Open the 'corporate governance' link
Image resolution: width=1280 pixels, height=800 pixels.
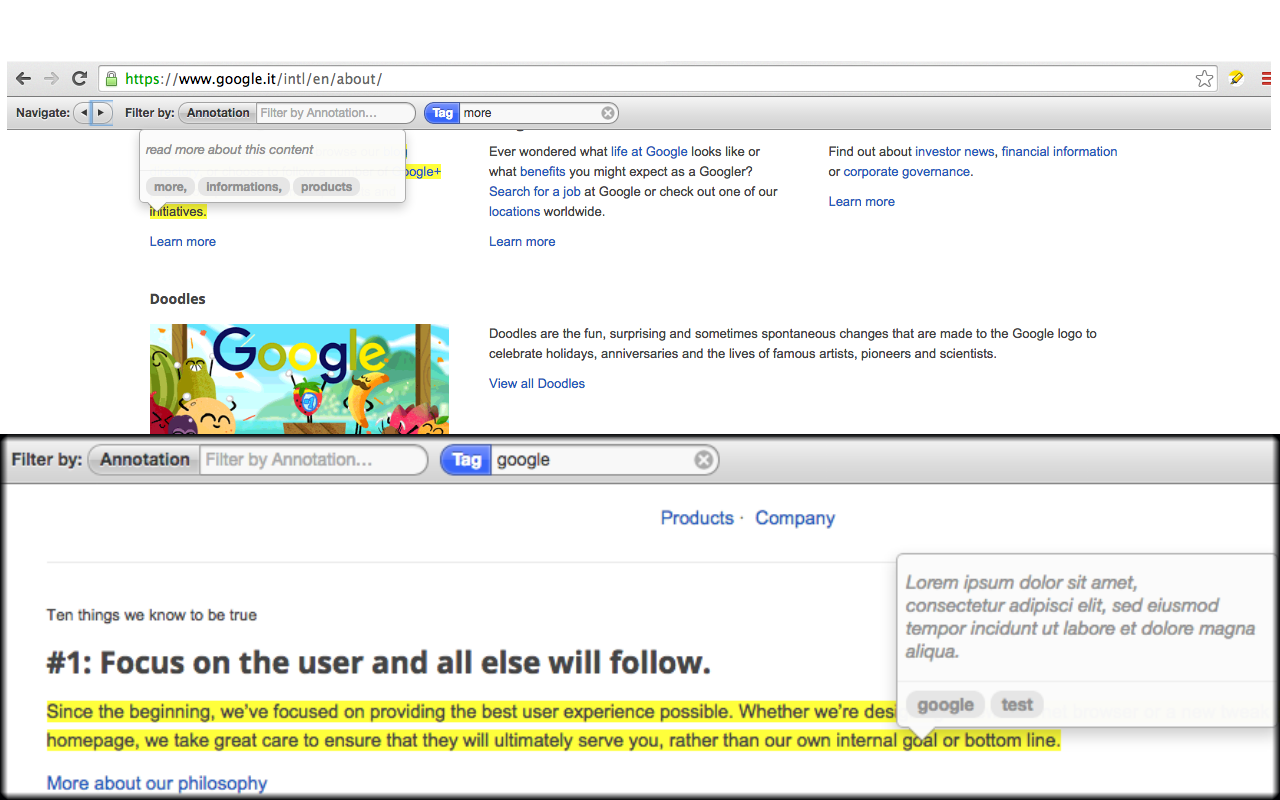click(906, 172)
